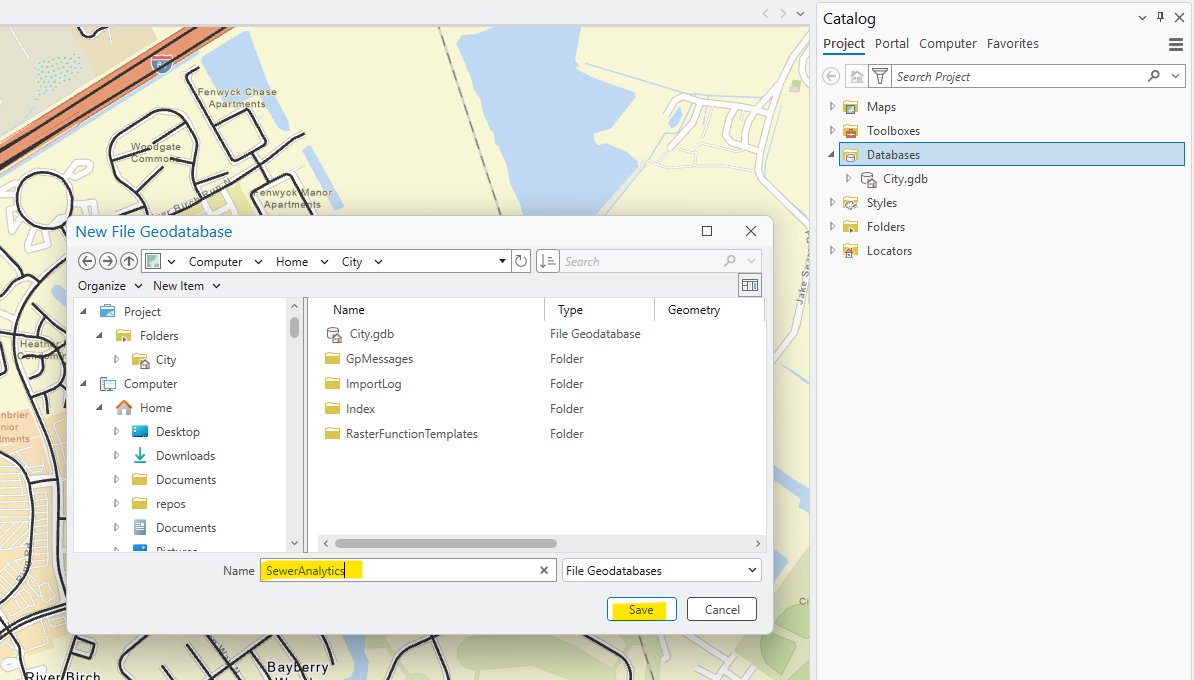The width and height of the screenshot is (1194, 680).
Task: Switch to the Portal tab in Catalog
Action: point(892,43)
